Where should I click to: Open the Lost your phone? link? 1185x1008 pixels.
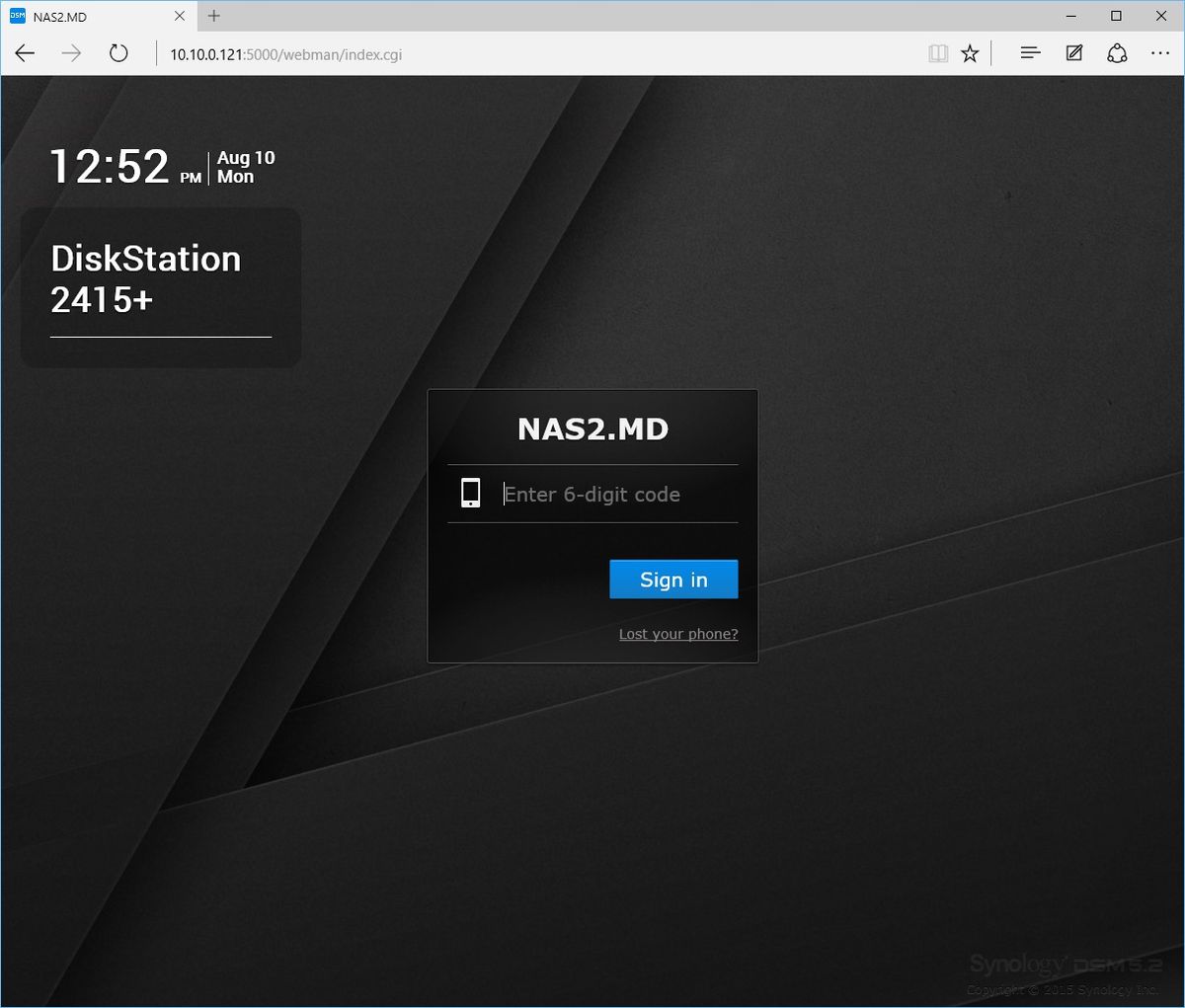[678, 634]
